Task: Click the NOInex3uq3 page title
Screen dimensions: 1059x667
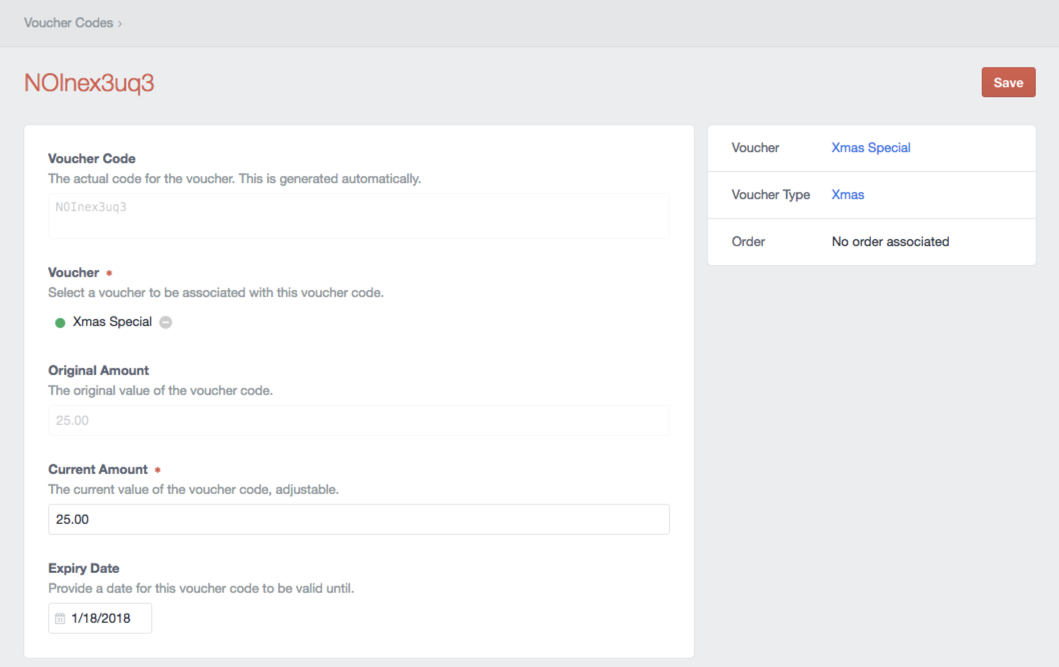Action: pos(89,83)
